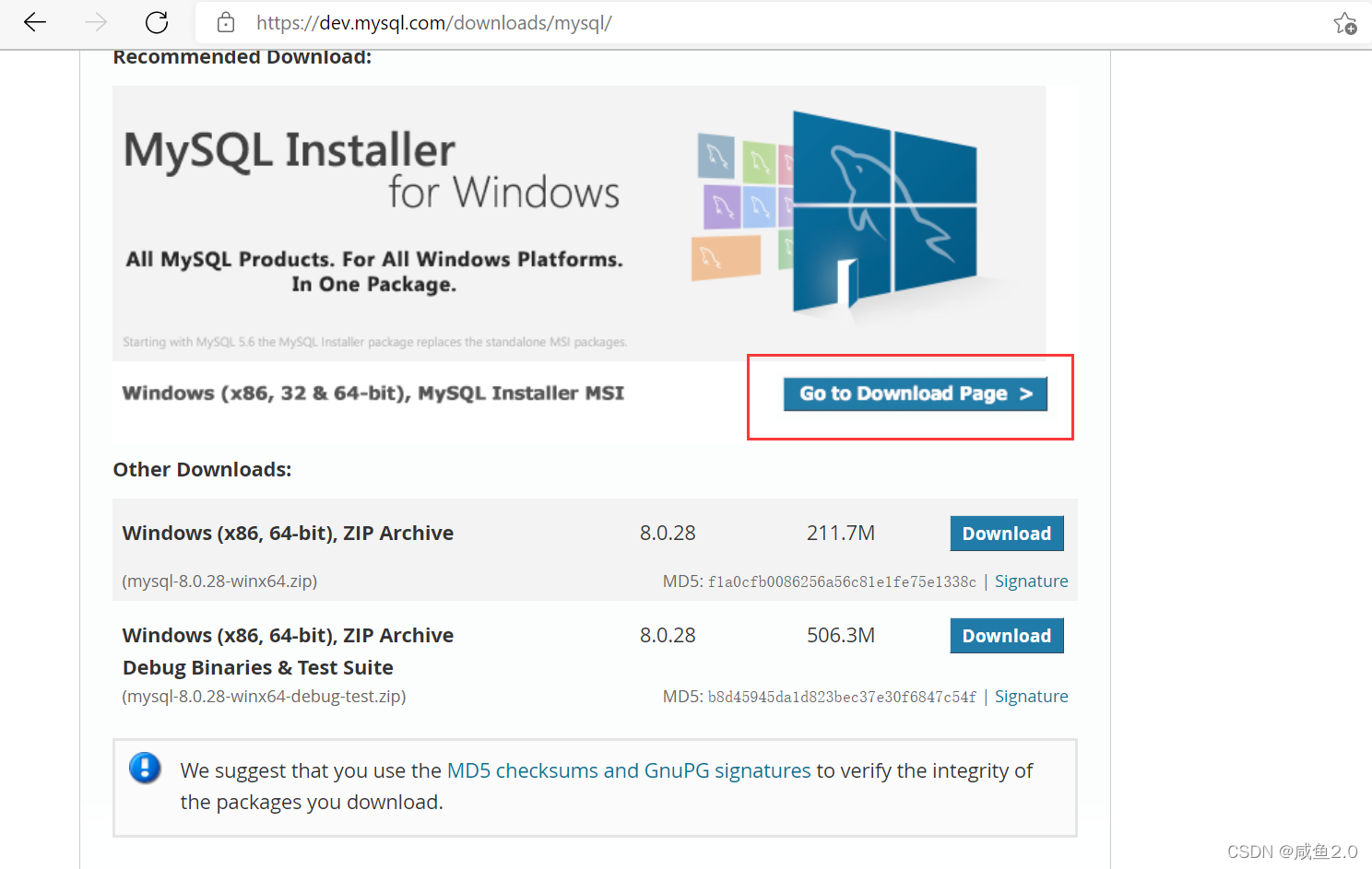Click the browser back arrow
Screen dimensions: 1372x869
(x=35, y=22)
